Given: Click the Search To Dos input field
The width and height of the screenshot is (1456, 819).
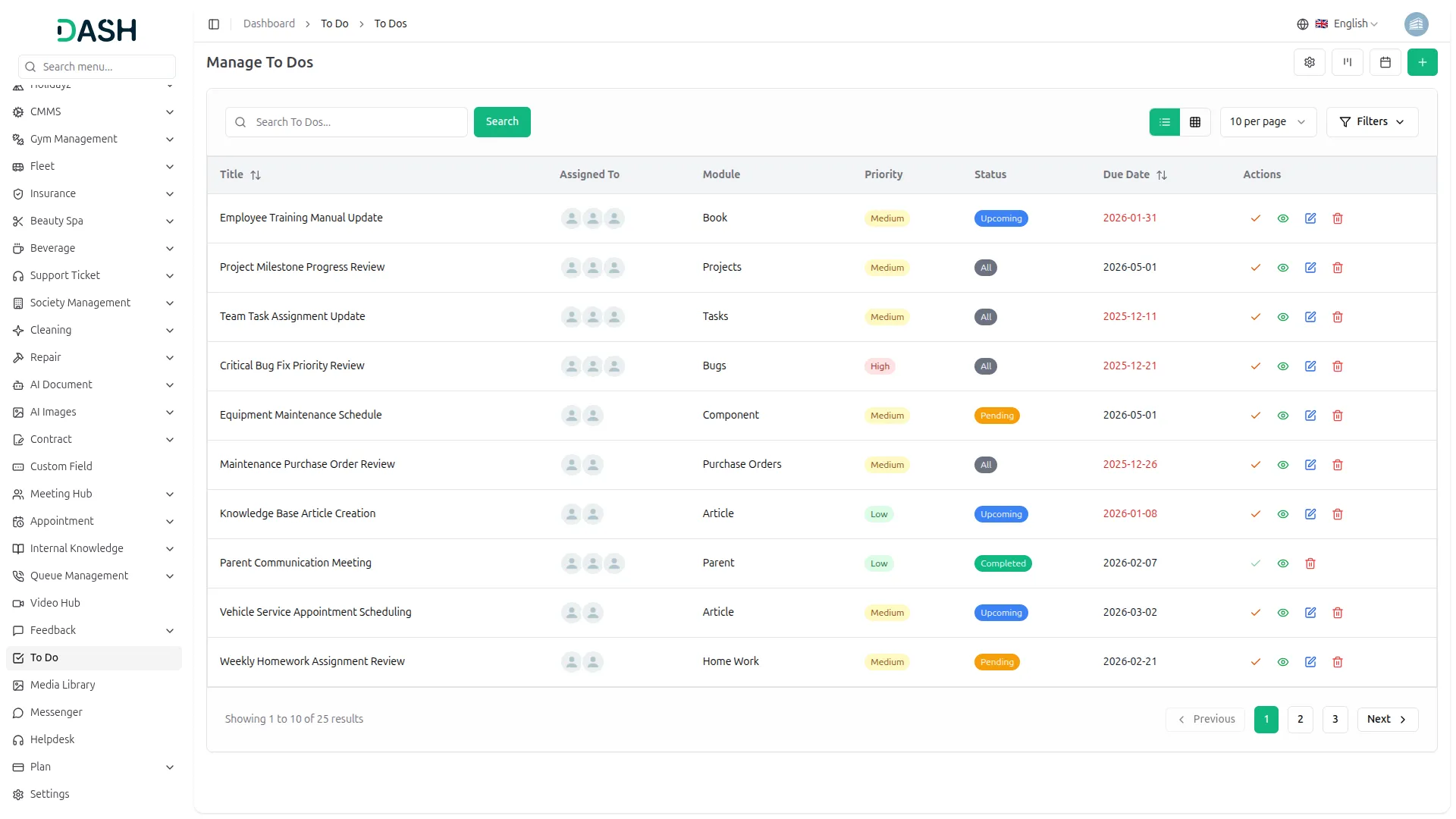Looking at the screenshot, I should pos(346,122).
